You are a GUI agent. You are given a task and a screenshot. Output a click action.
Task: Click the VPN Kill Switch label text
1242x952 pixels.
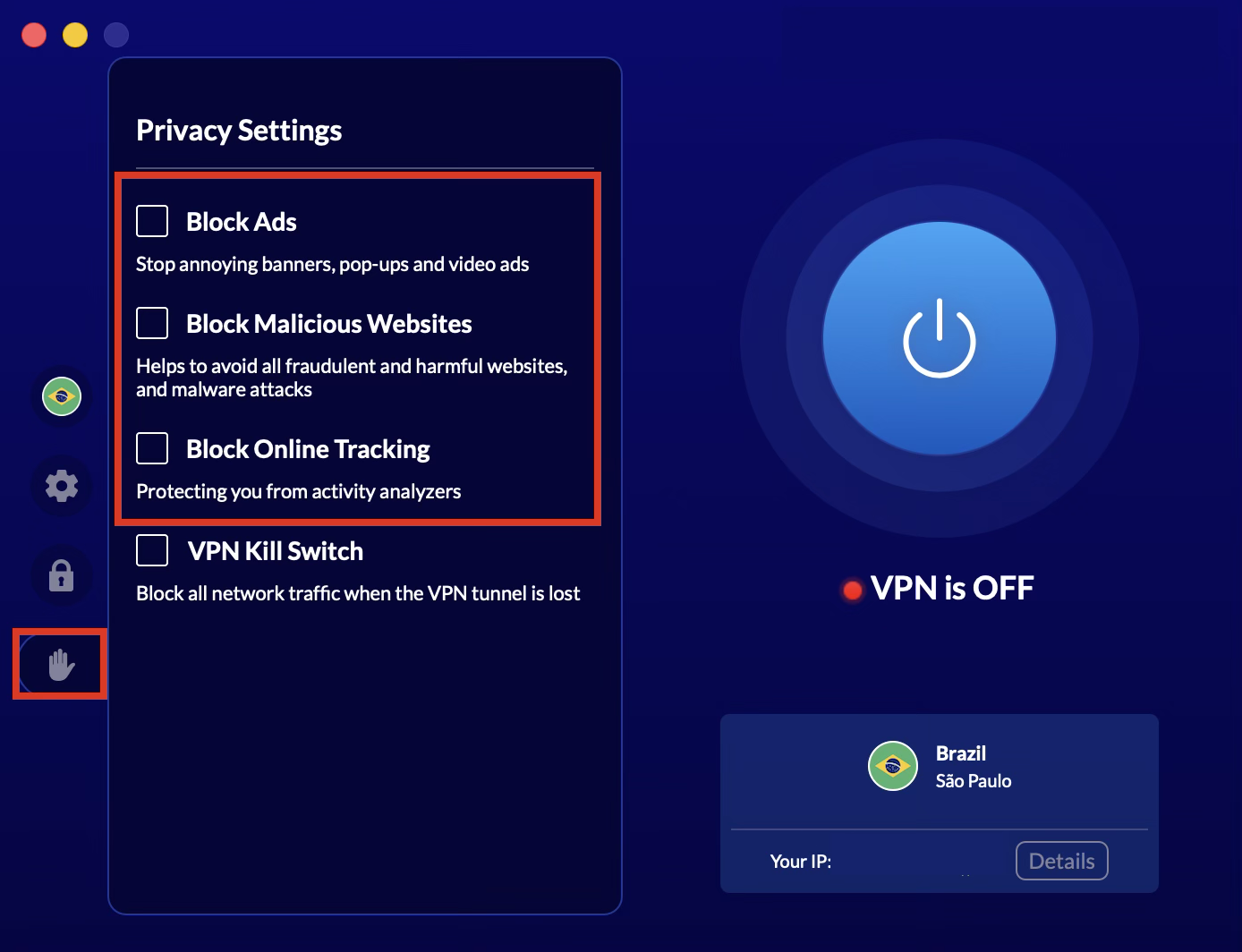(275, 550)
